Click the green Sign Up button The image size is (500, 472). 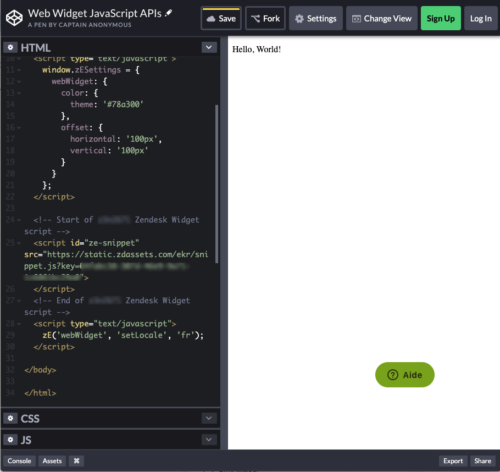click(441, 19)
